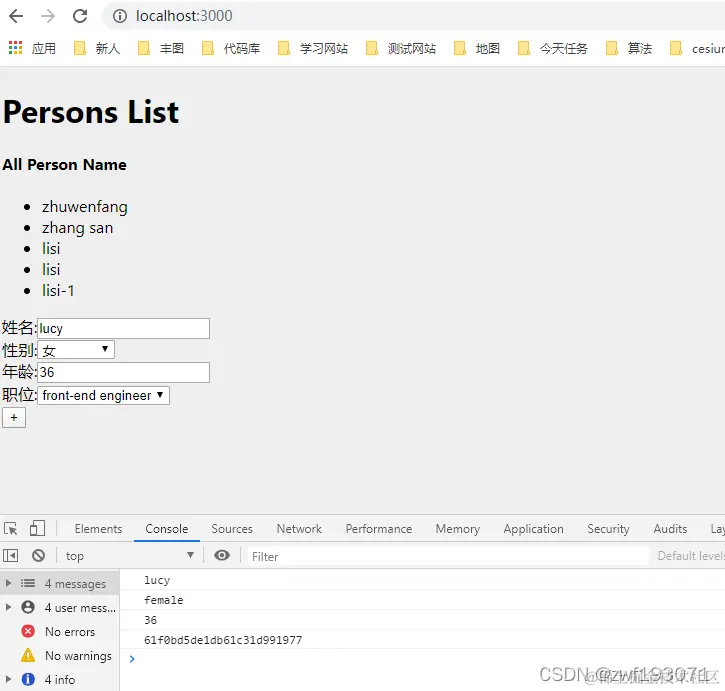725x691 pixels.
Task: Click the yellow warning triangle icon
Action: click(x=28, y=655)
